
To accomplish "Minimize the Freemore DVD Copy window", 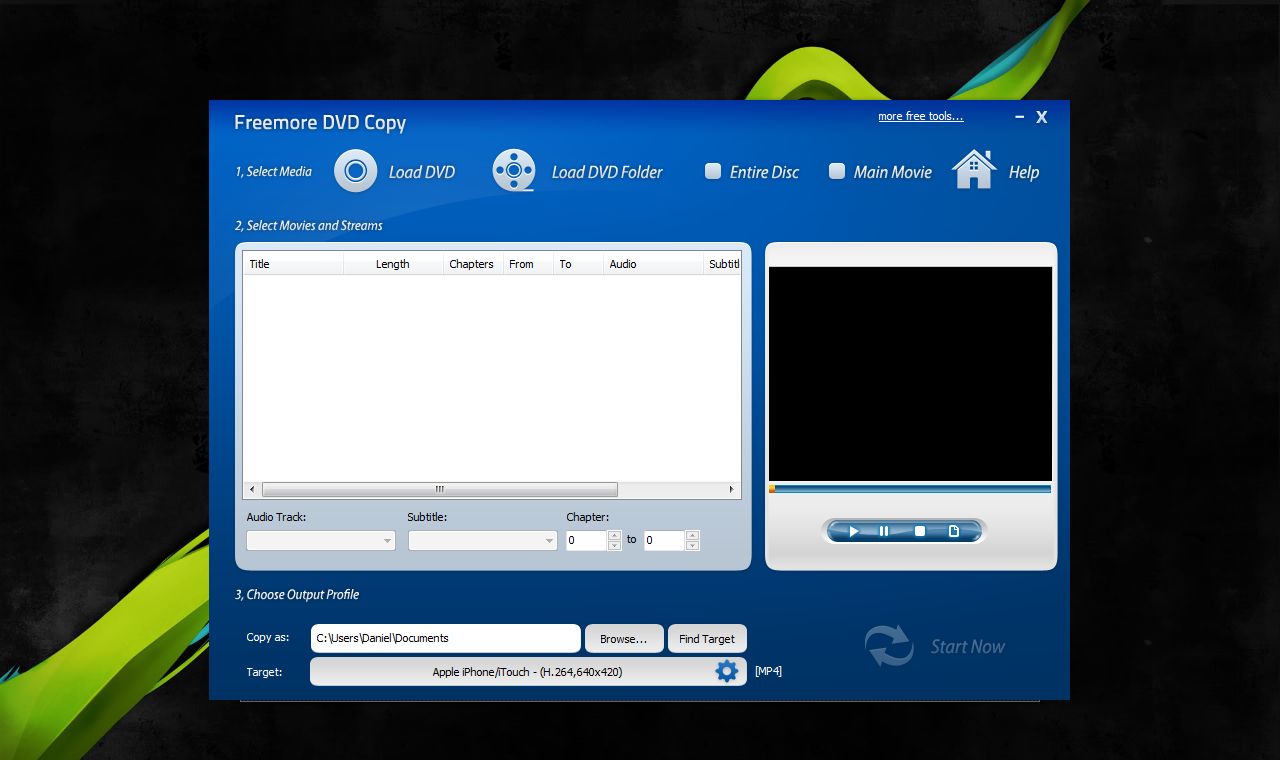I will 1019,117.
